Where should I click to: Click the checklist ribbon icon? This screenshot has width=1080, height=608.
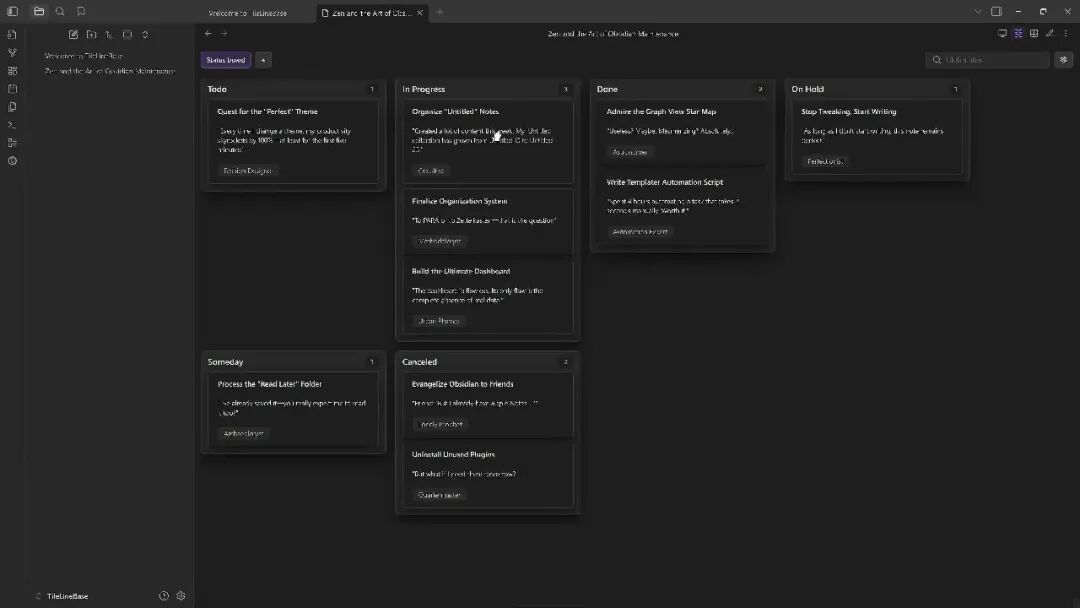tap(12, 143)
